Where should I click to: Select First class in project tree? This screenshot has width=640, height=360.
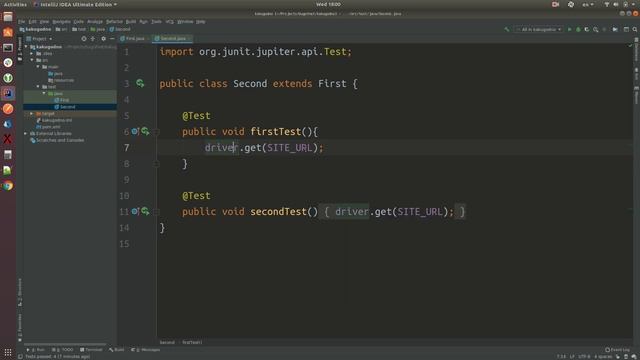(65, 100)
